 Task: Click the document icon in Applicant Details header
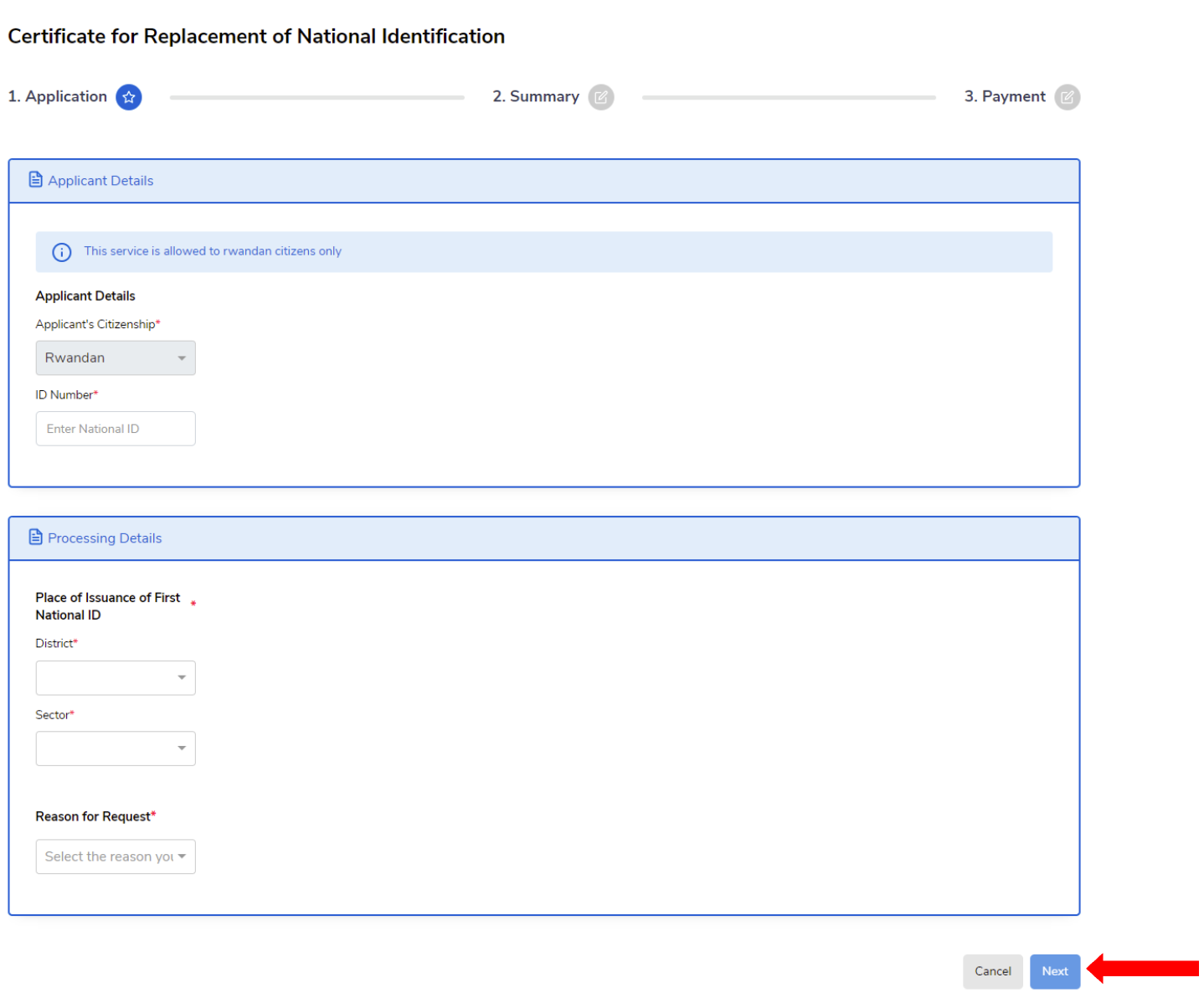click(35, 179)
